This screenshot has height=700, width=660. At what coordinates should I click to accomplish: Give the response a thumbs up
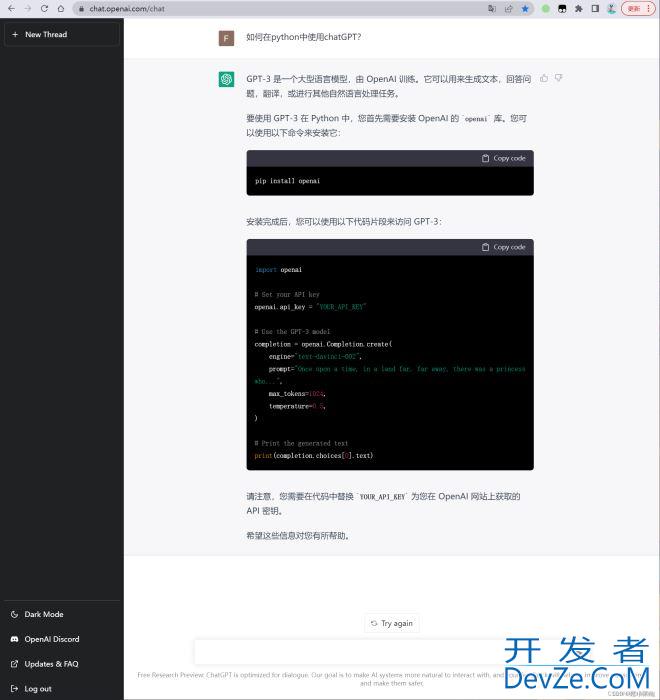pyautogui.click(x=544, y=79)
